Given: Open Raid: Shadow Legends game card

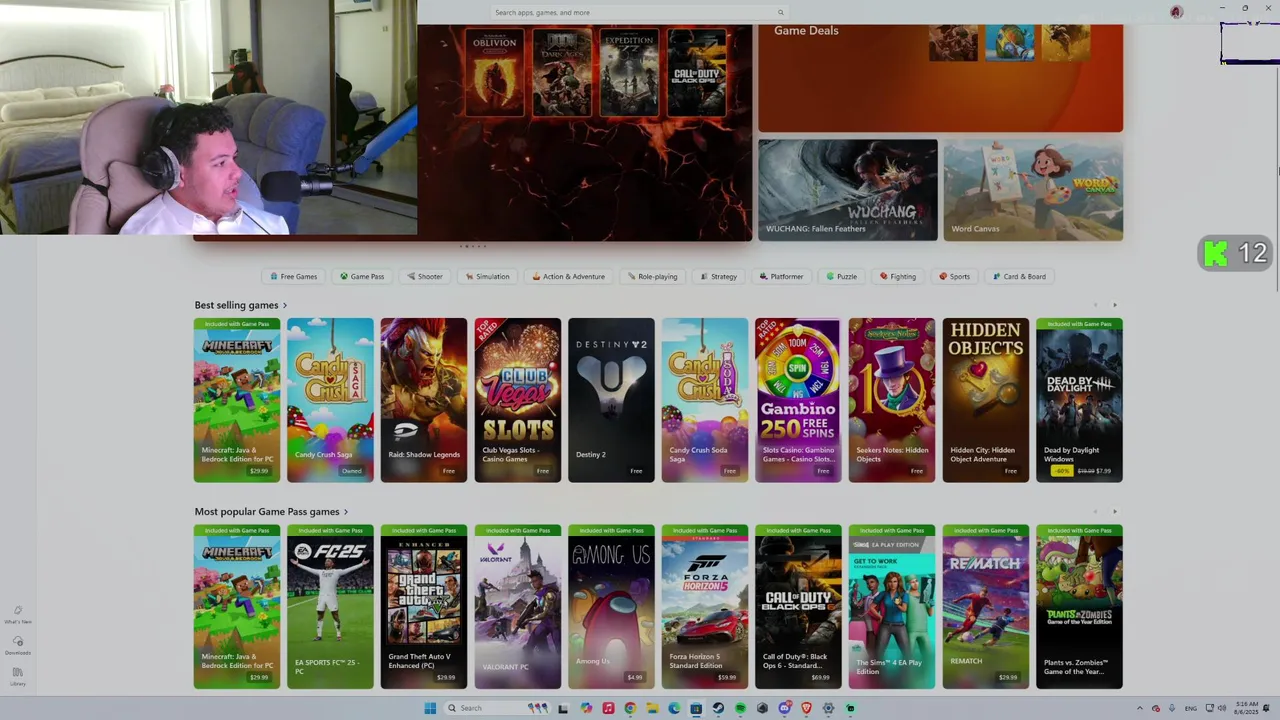Looking at the screenshot, I should (x=424, y=400).
